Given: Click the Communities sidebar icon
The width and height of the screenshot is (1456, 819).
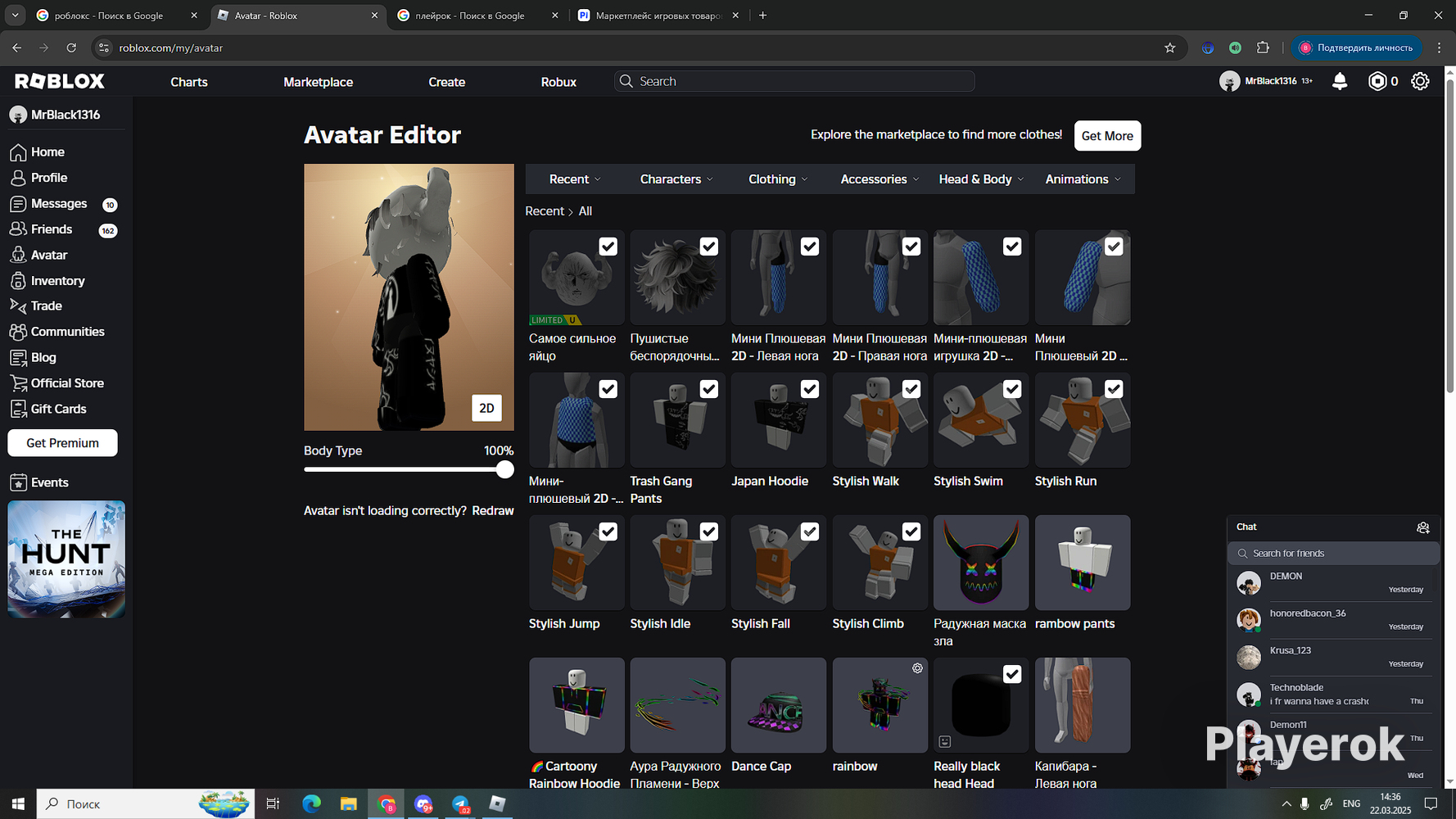Looking at the screenshot, I should pyautogui.click(x=18, y=332).
